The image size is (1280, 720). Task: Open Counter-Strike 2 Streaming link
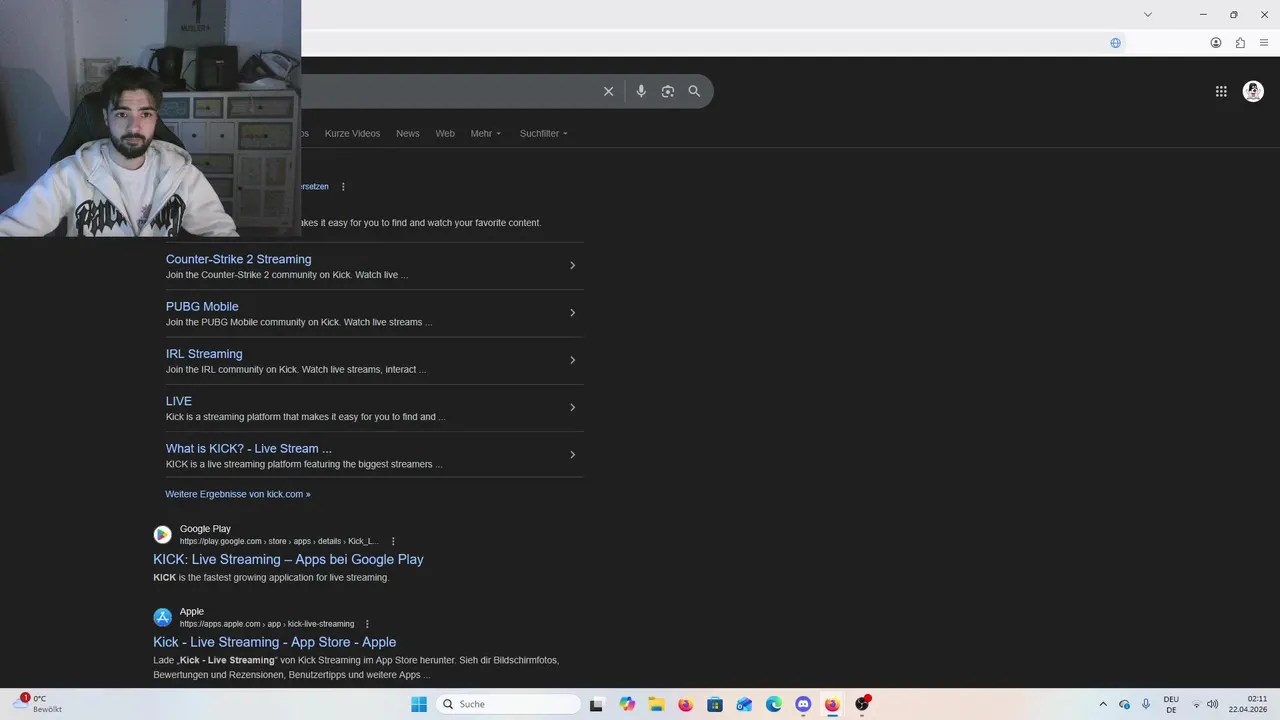pos(238,259)
